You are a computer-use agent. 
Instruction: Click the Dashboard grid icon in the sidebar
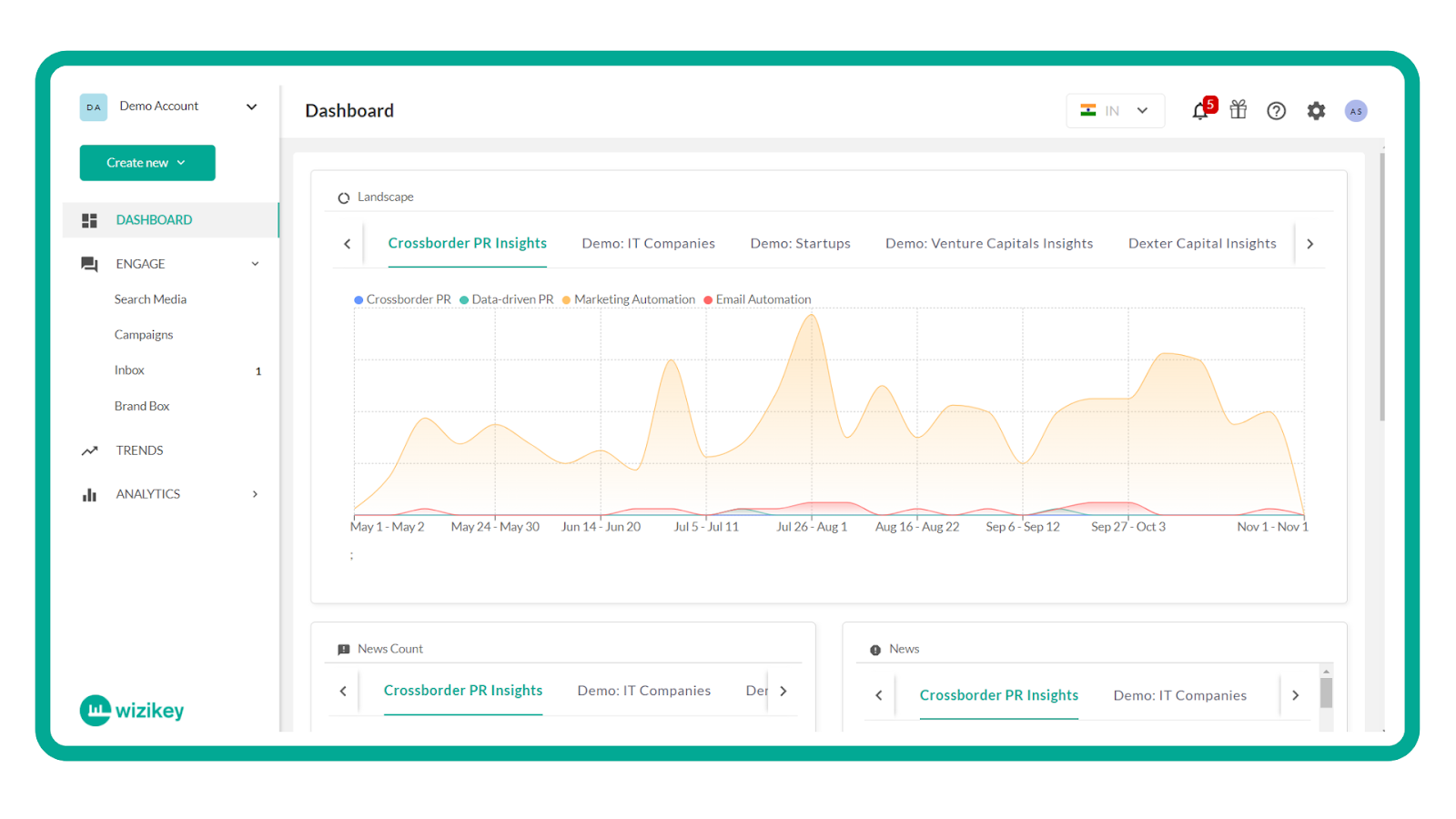(89, 220)
